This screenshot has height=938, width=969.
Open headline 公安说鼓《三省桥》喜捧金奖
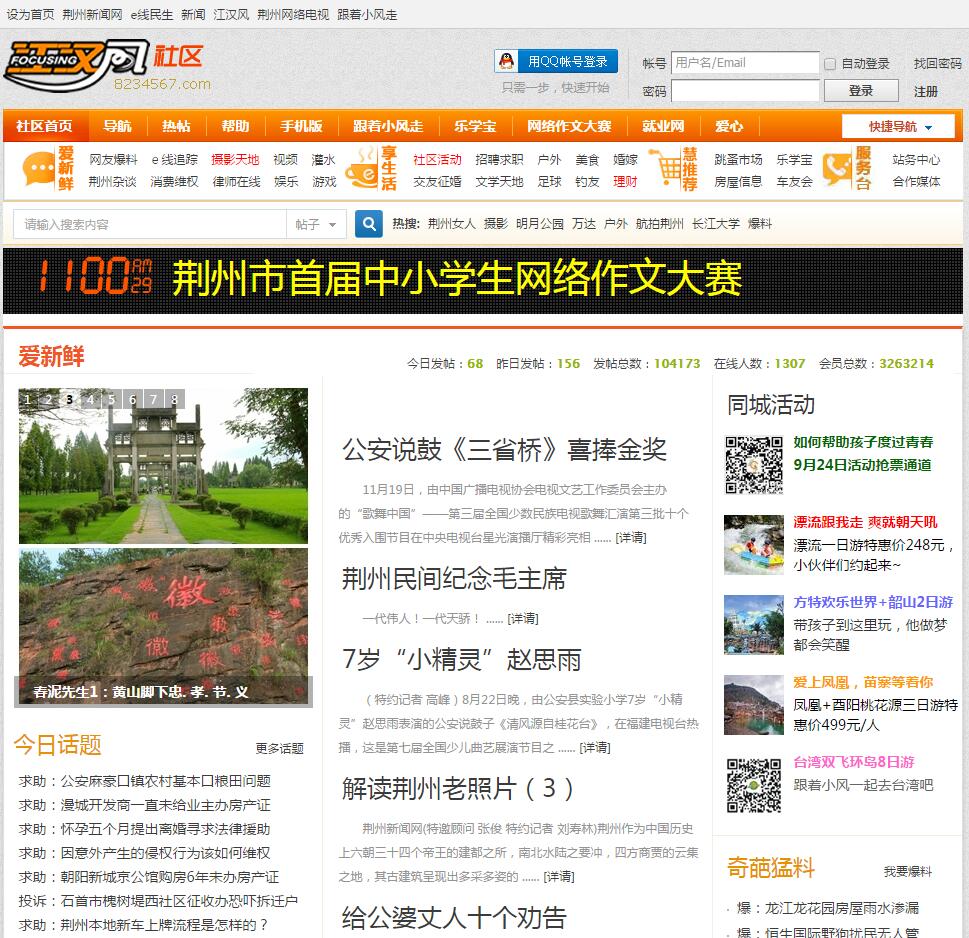click(504, 449)
